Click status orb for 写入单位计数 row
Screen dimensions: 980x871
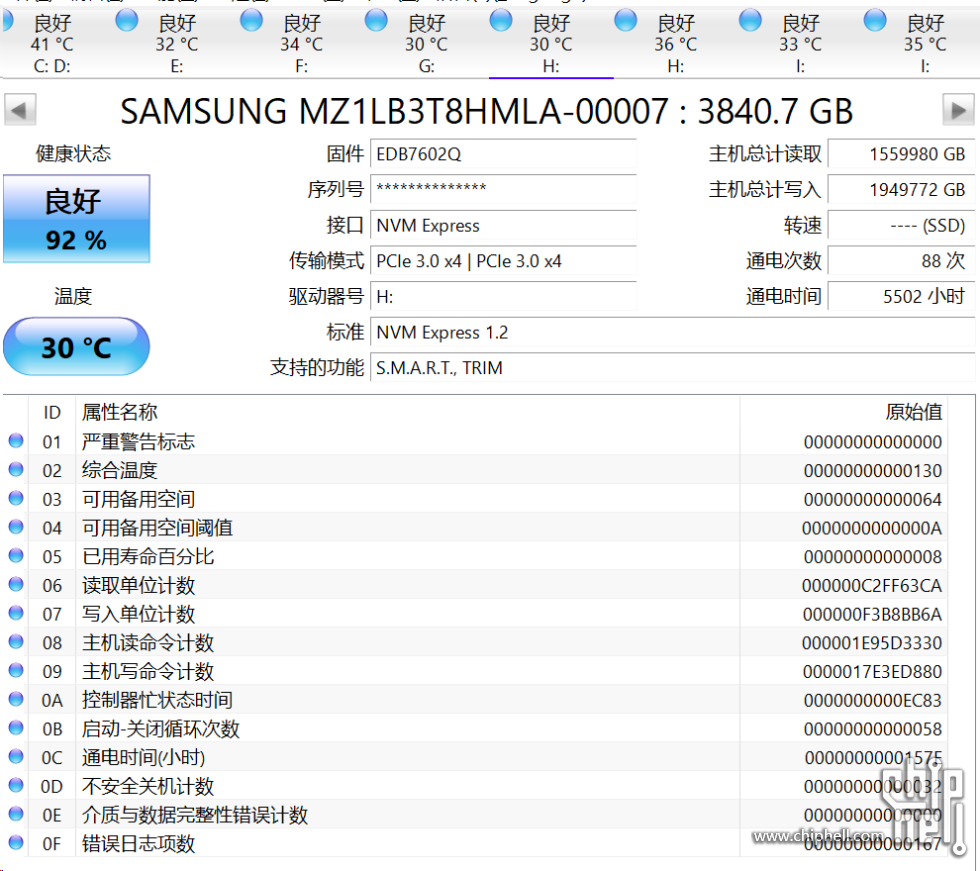click(x=16, y=614)
